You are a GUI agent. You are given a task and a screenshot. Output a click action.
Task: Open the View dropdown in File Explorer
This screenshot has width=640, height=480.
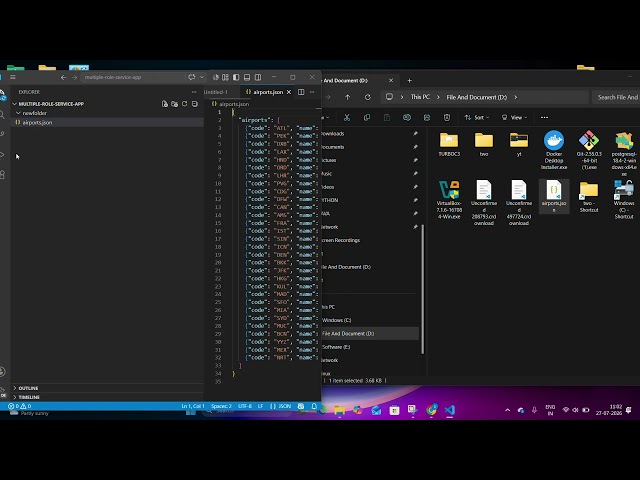tap(514, 118)
